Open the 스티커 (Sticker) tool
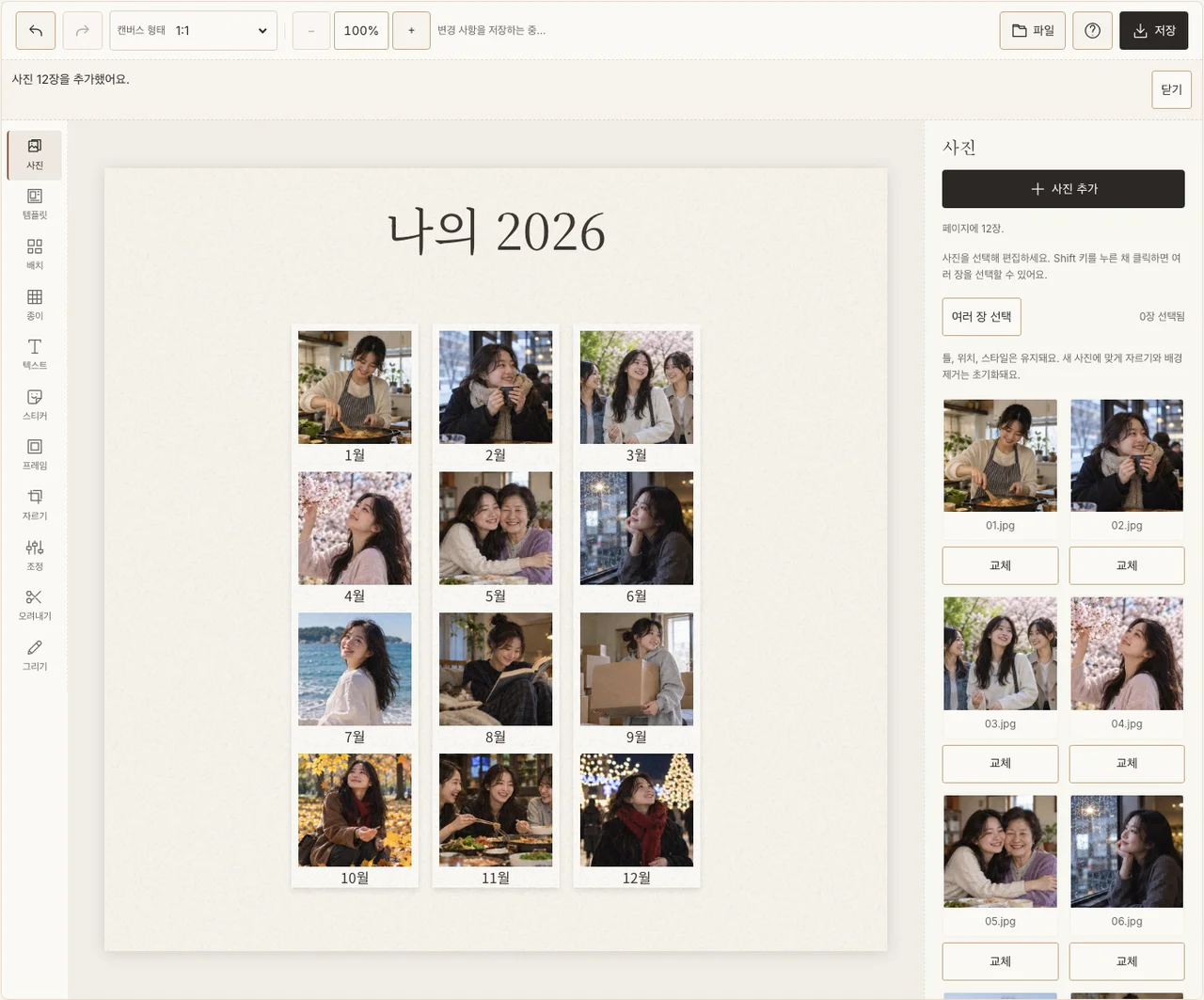This screenshot has height=1000, width=1204. pos(35,405)
